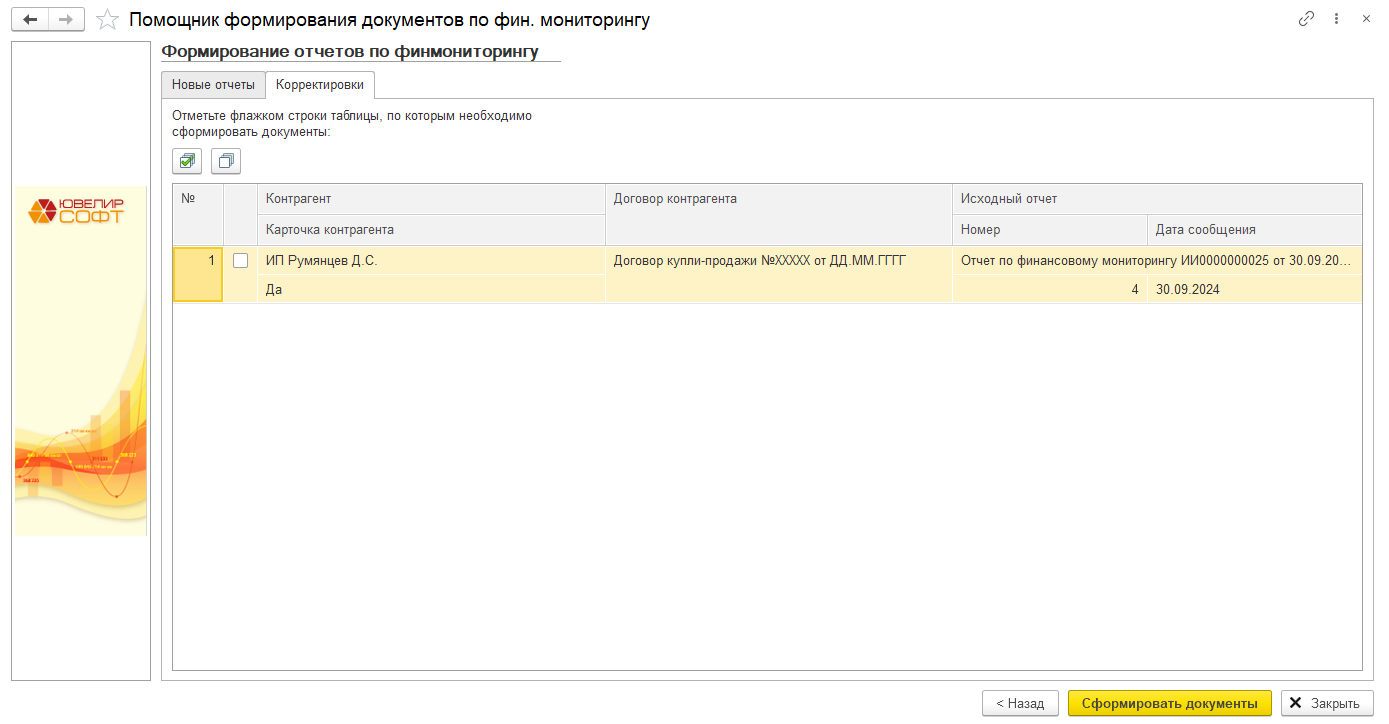Click the Контрагент column header
The image size is (1389, 724).
pos(431,199)
